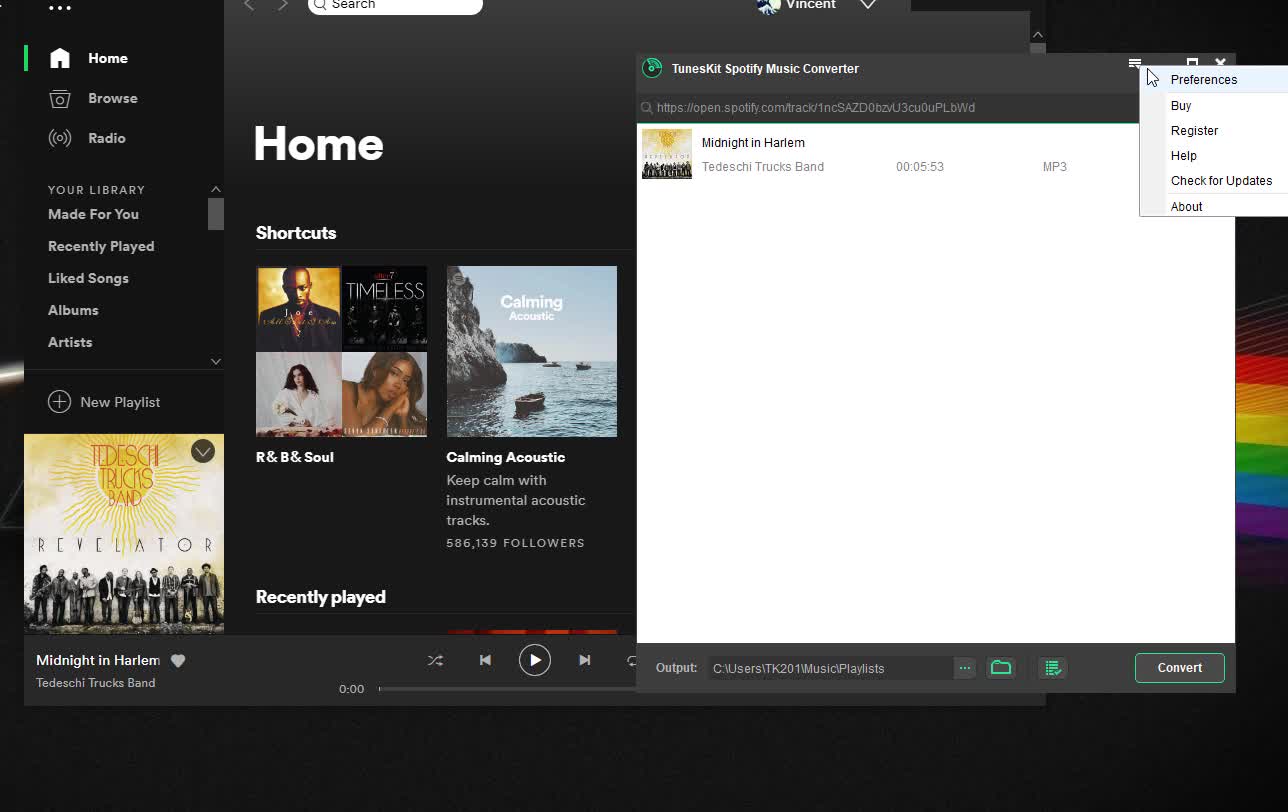Viewport: 1288px width, 812px height.
Task: Click the TunesKit Spotify URL field
Action: coord(890,107)
